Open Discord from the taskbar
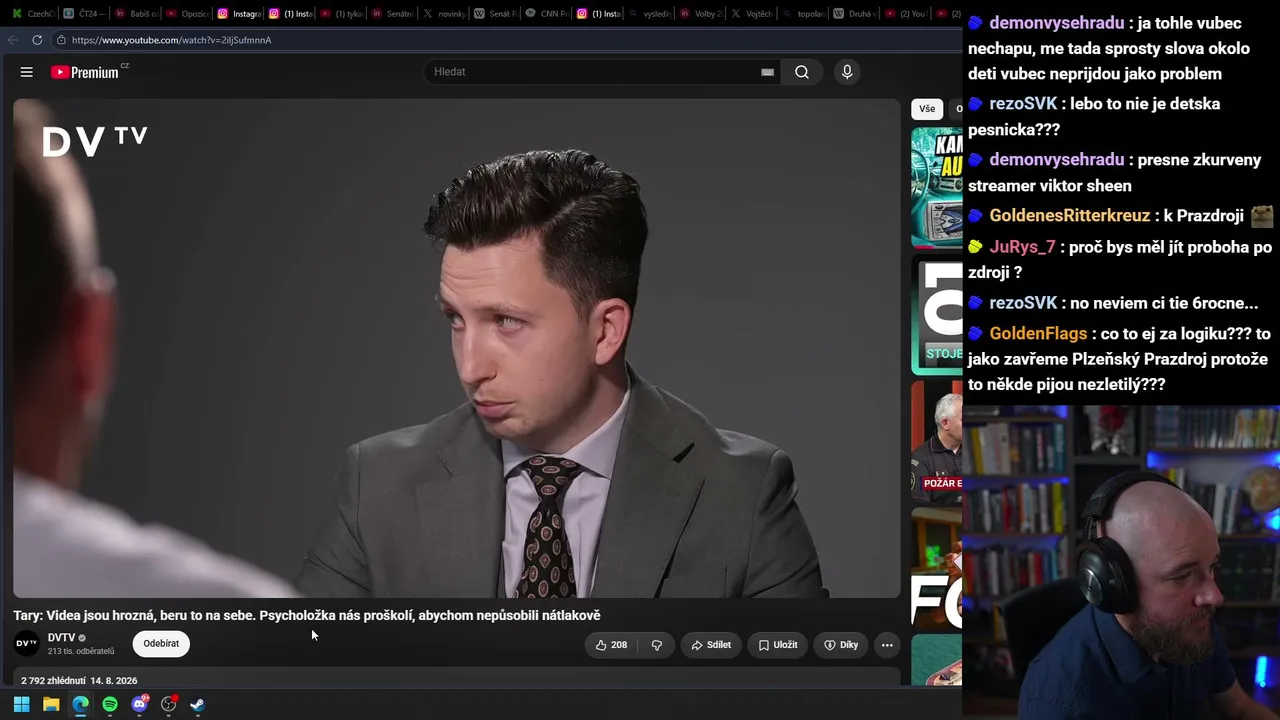Viewport: 1280px width, 720px height. tap(139, 704)
